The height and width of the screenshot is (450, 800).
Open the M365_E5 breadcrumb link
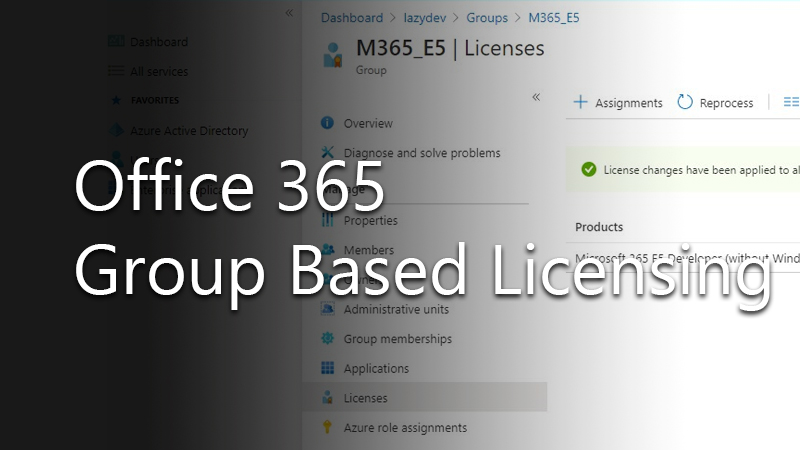(554, 18)
